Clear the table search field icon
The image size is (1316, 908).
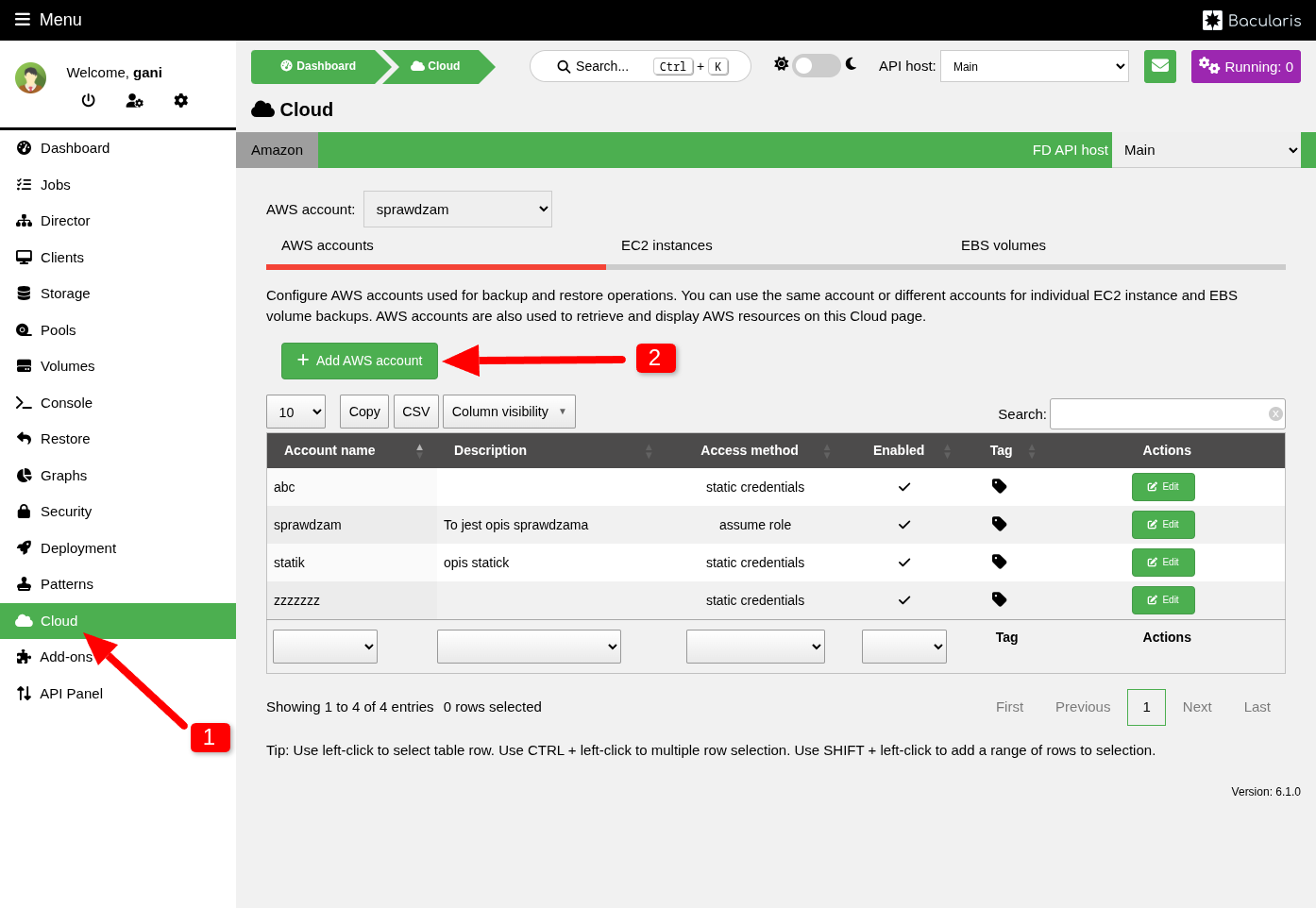pos(1275,413)
